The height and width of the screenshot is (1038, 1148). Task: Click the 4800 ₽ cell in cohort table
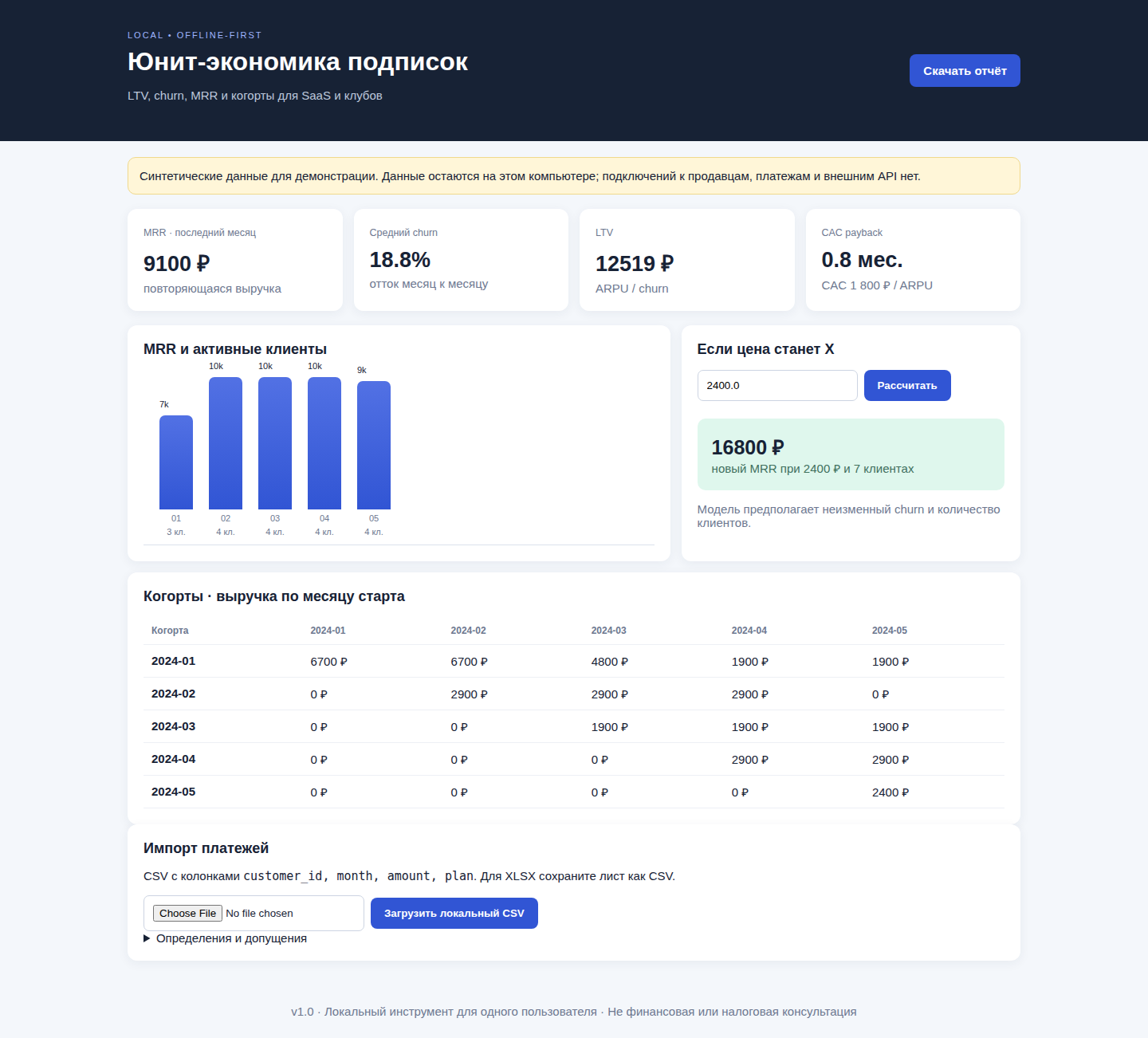click(x=610, y=662)
